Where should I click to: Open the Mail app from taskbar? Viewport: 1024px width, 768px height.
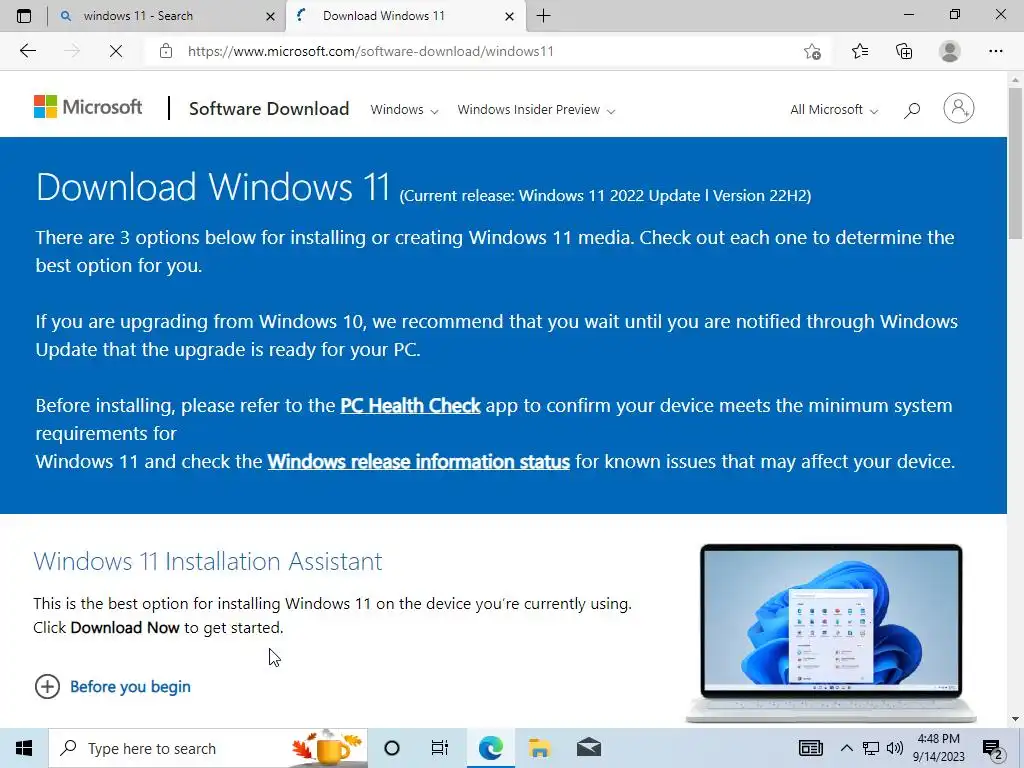(x=588, y=748)
